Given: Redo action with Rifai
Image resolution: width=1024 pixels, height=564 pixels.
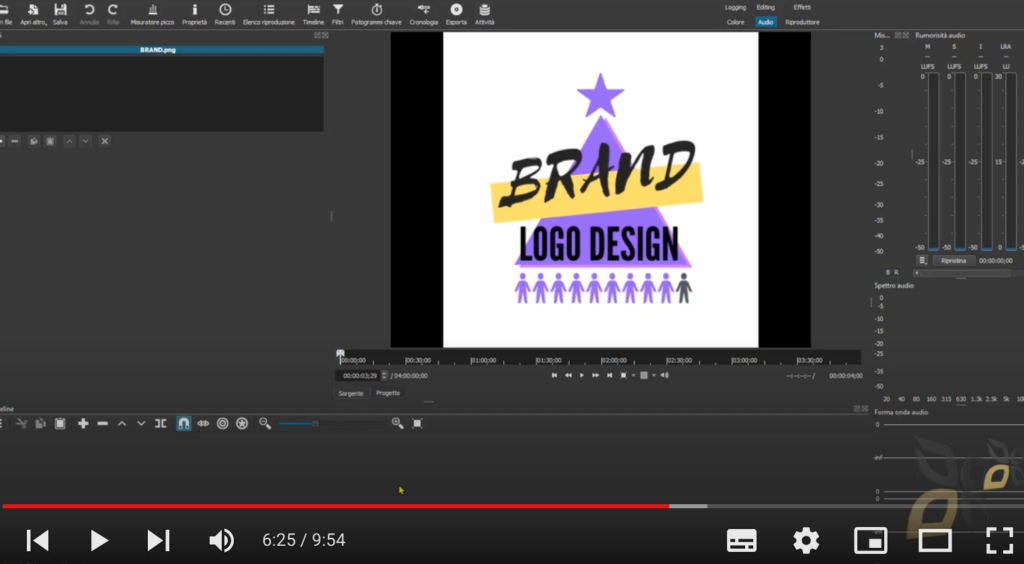Looking at the screenshot, I should pos(113,14).
